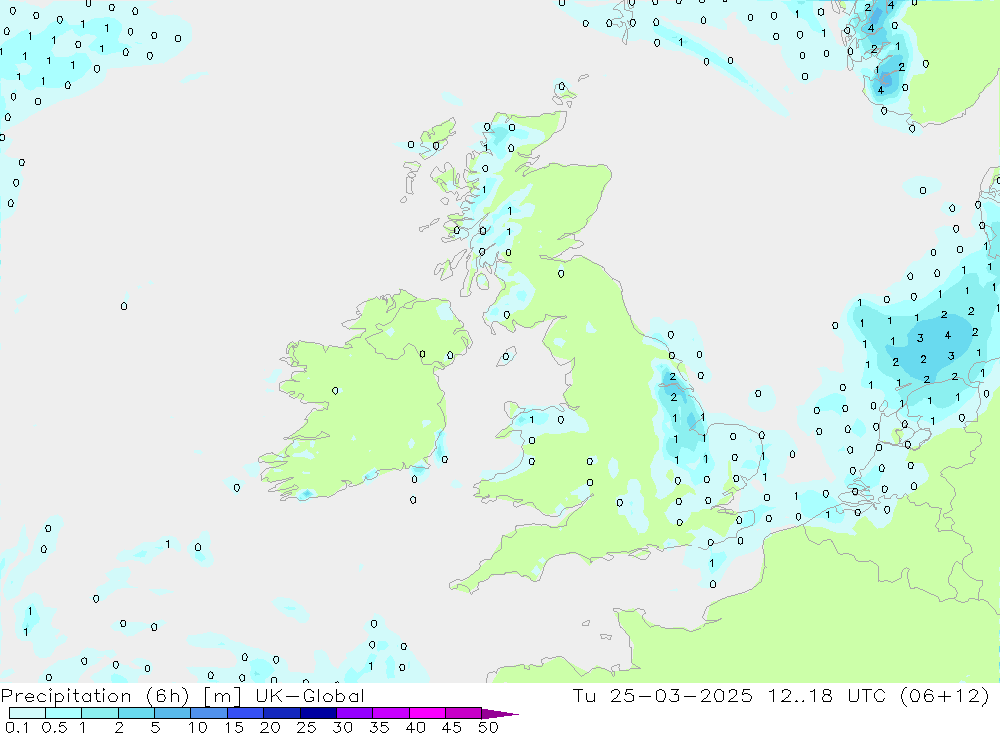Select the purple 30–35 legend swatch
This screenshot has width=1000, height=733.
354,713
